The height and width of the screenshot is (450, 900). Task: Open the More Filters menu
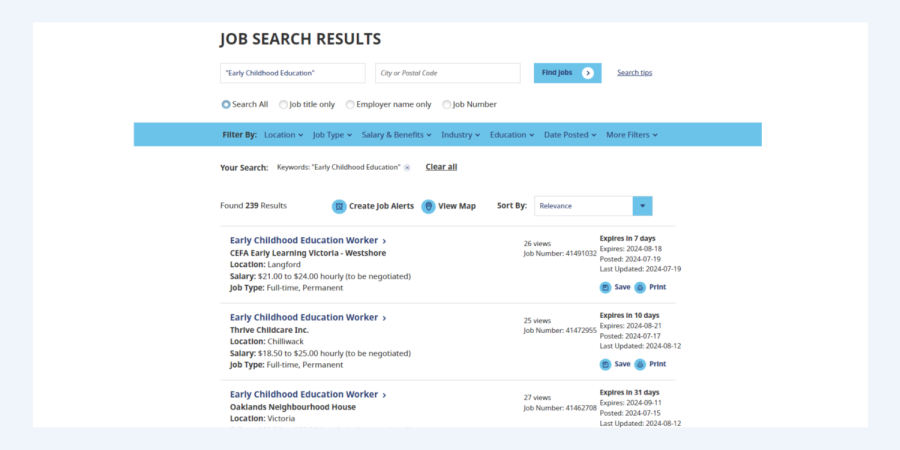tap(631, 135)
